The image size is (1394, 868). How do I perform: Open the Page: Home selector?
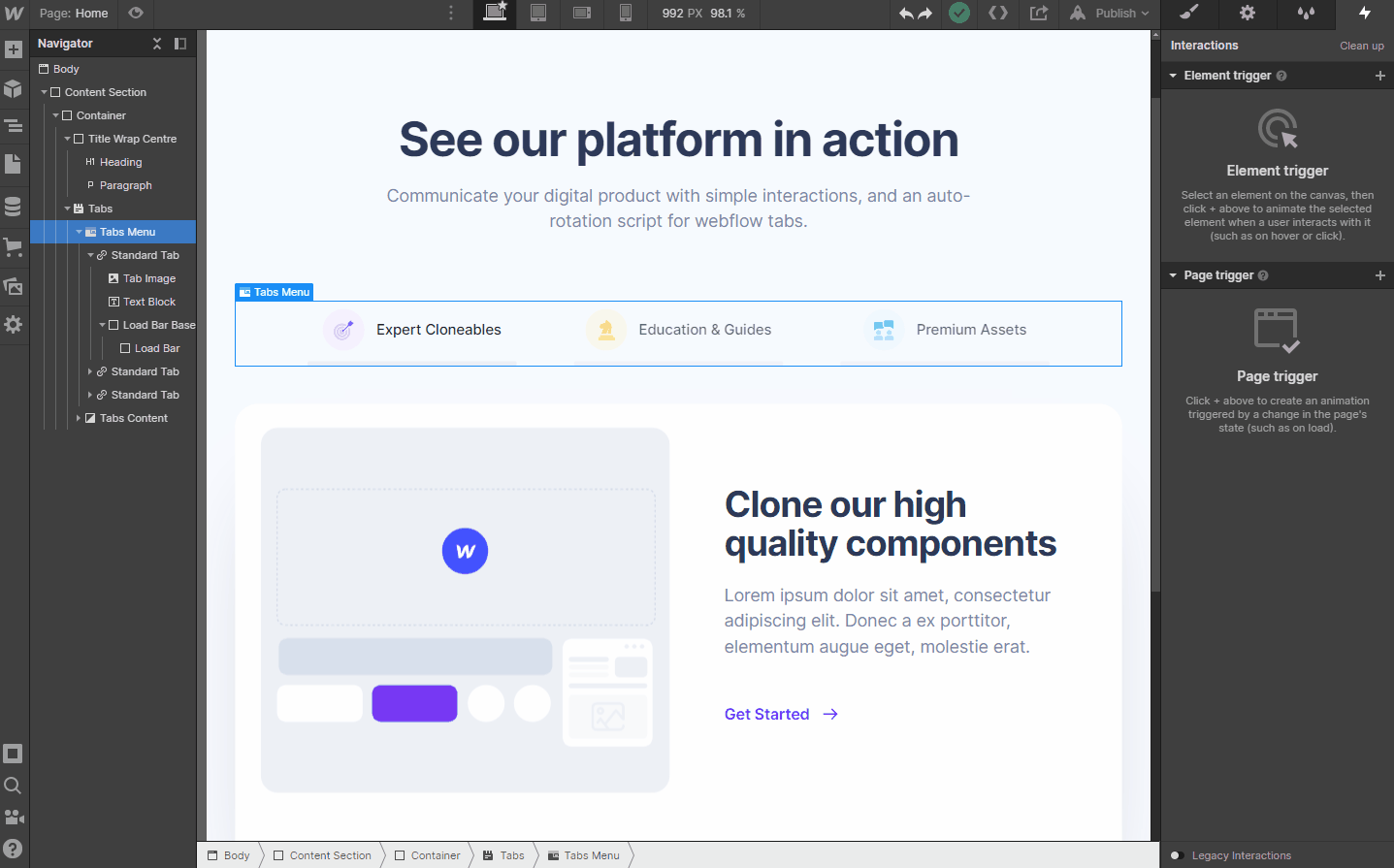click(x=74, y=14)
